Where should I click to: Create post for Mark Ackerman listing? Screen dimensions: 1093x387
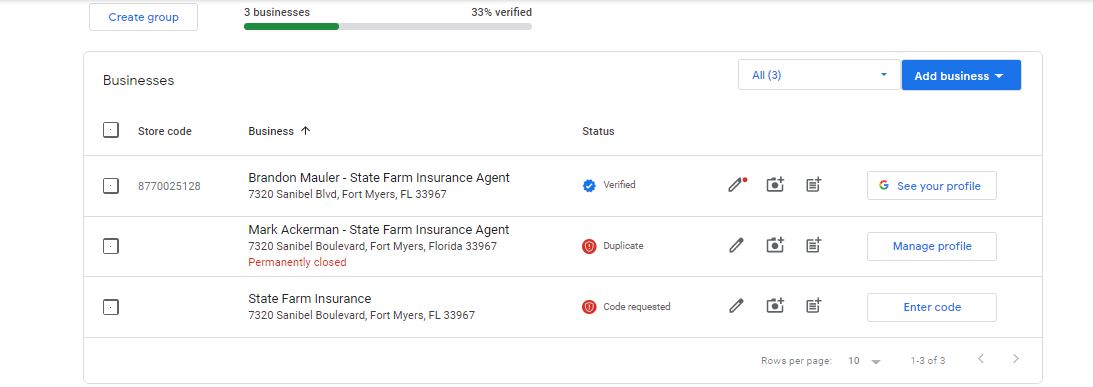813,245
